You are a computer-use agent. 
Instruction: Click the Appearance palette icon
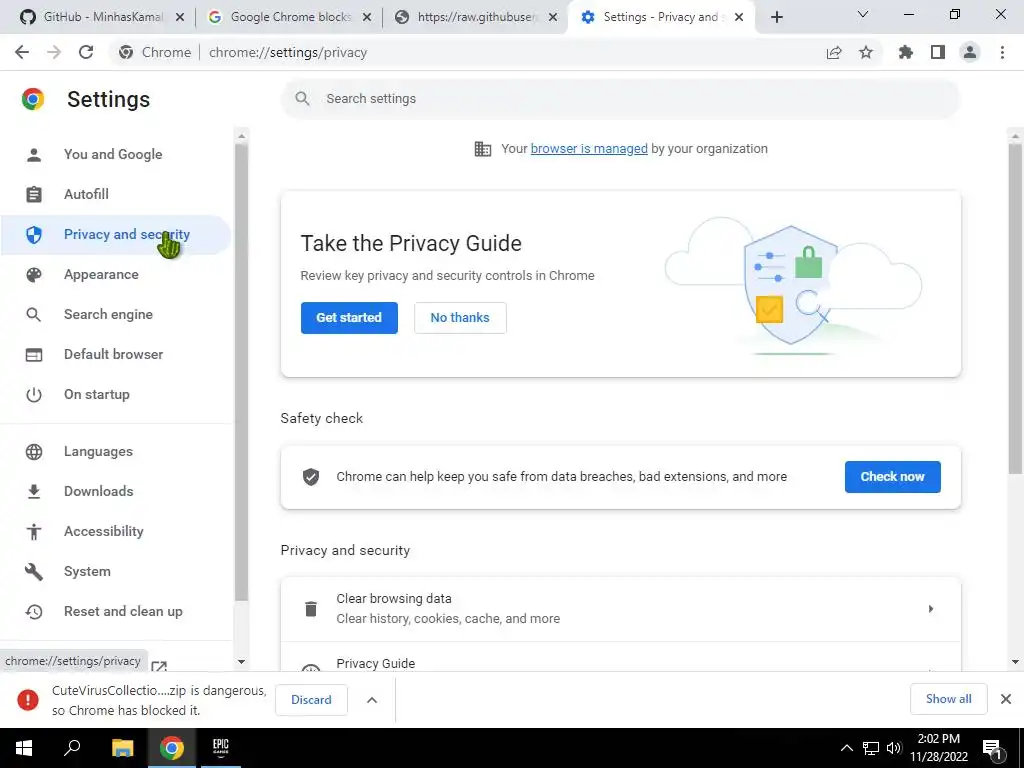pos(34,274)
